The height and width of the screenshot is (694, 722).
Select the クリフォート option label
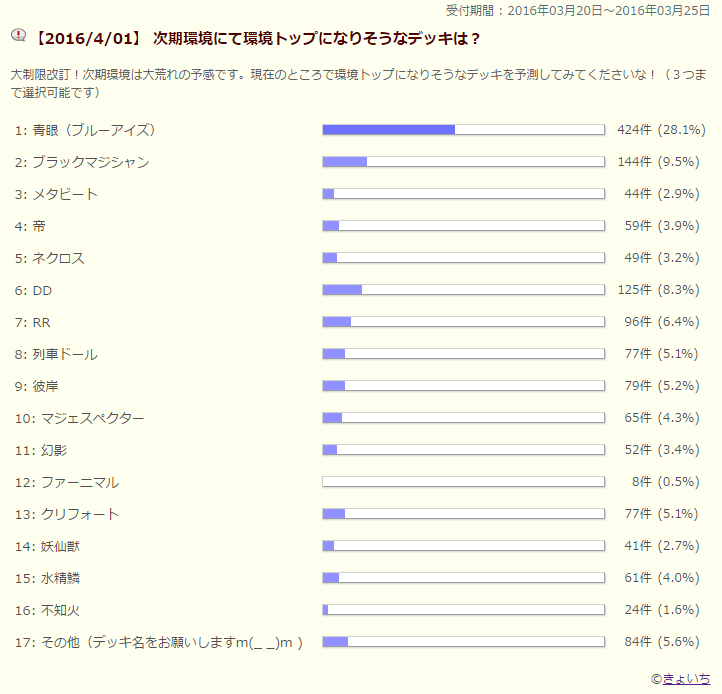[80, 514]
